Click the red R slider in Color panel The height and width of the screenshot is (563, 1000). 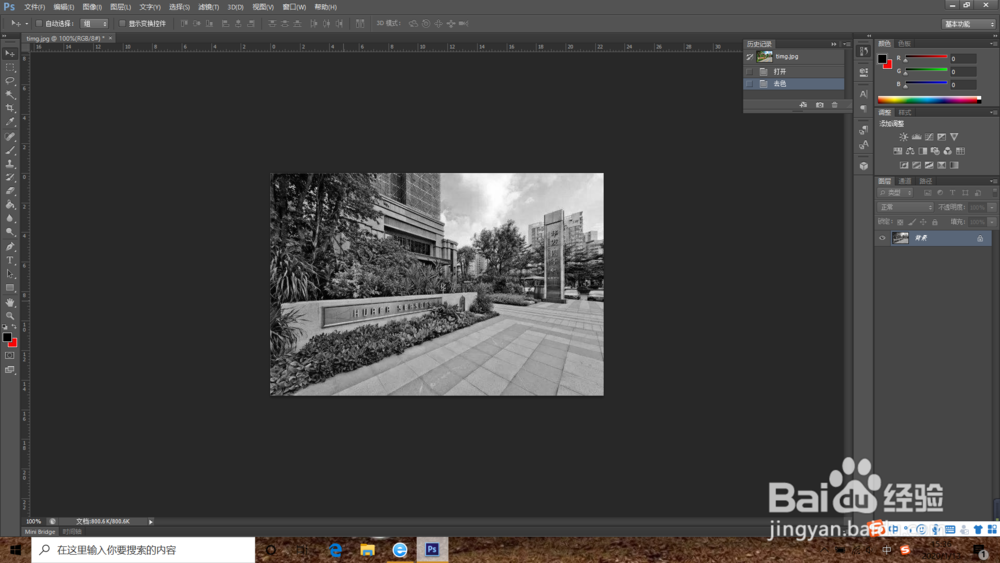click(x=926, y=58)
